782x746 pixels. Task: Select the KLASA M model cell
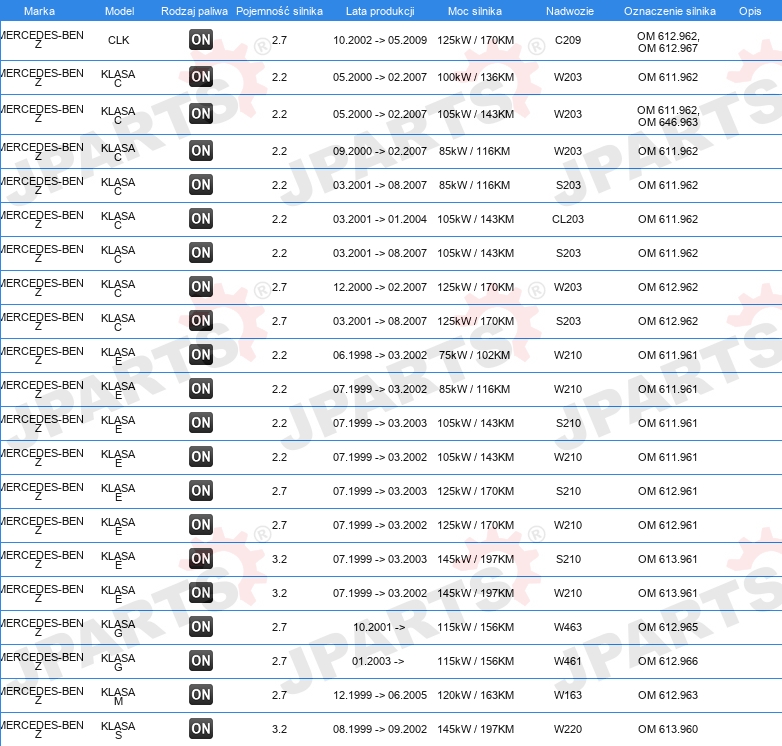[x=118, y=696]
